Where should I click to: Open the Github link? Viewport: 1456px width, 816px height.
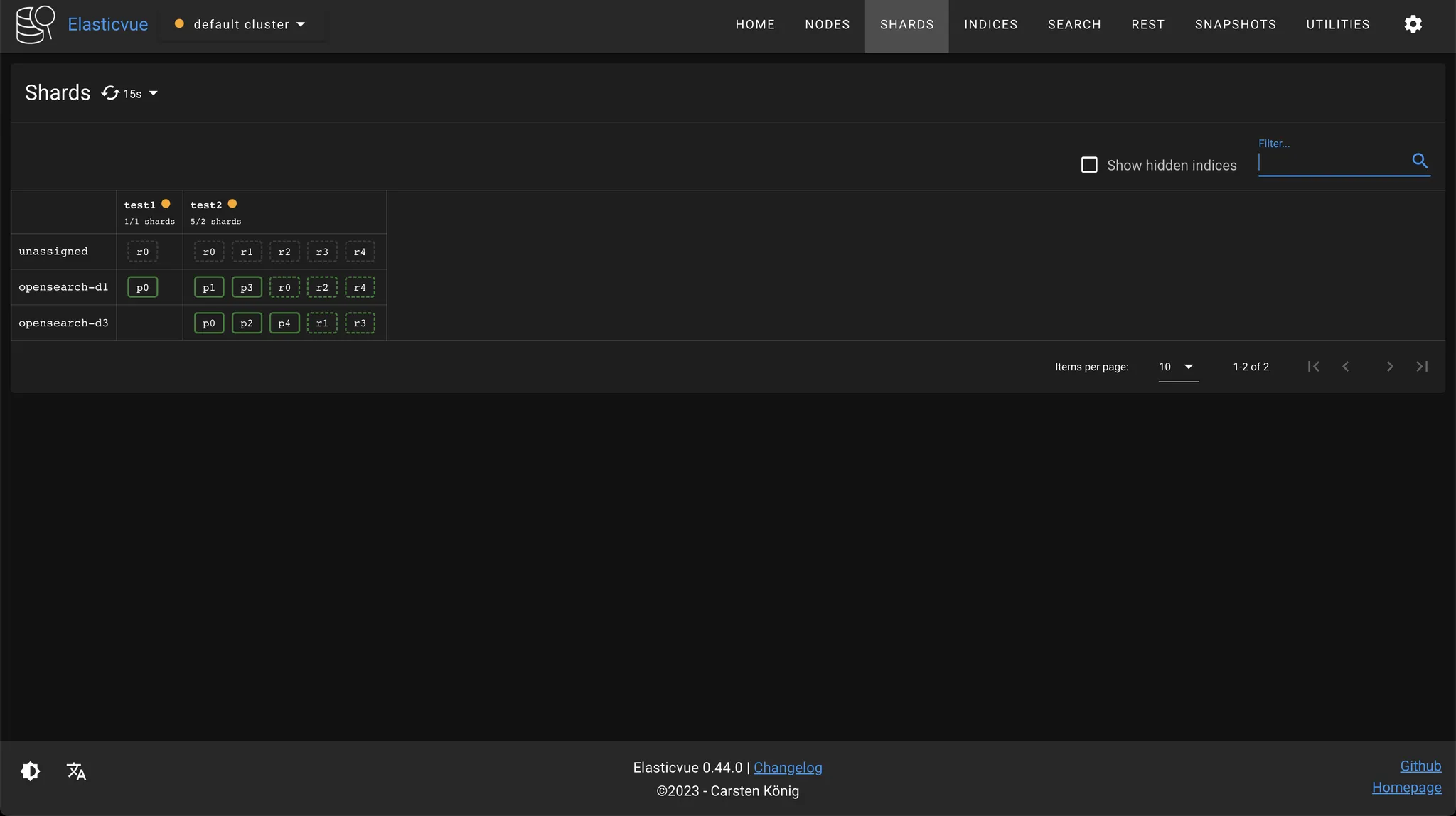(1420, 766)
